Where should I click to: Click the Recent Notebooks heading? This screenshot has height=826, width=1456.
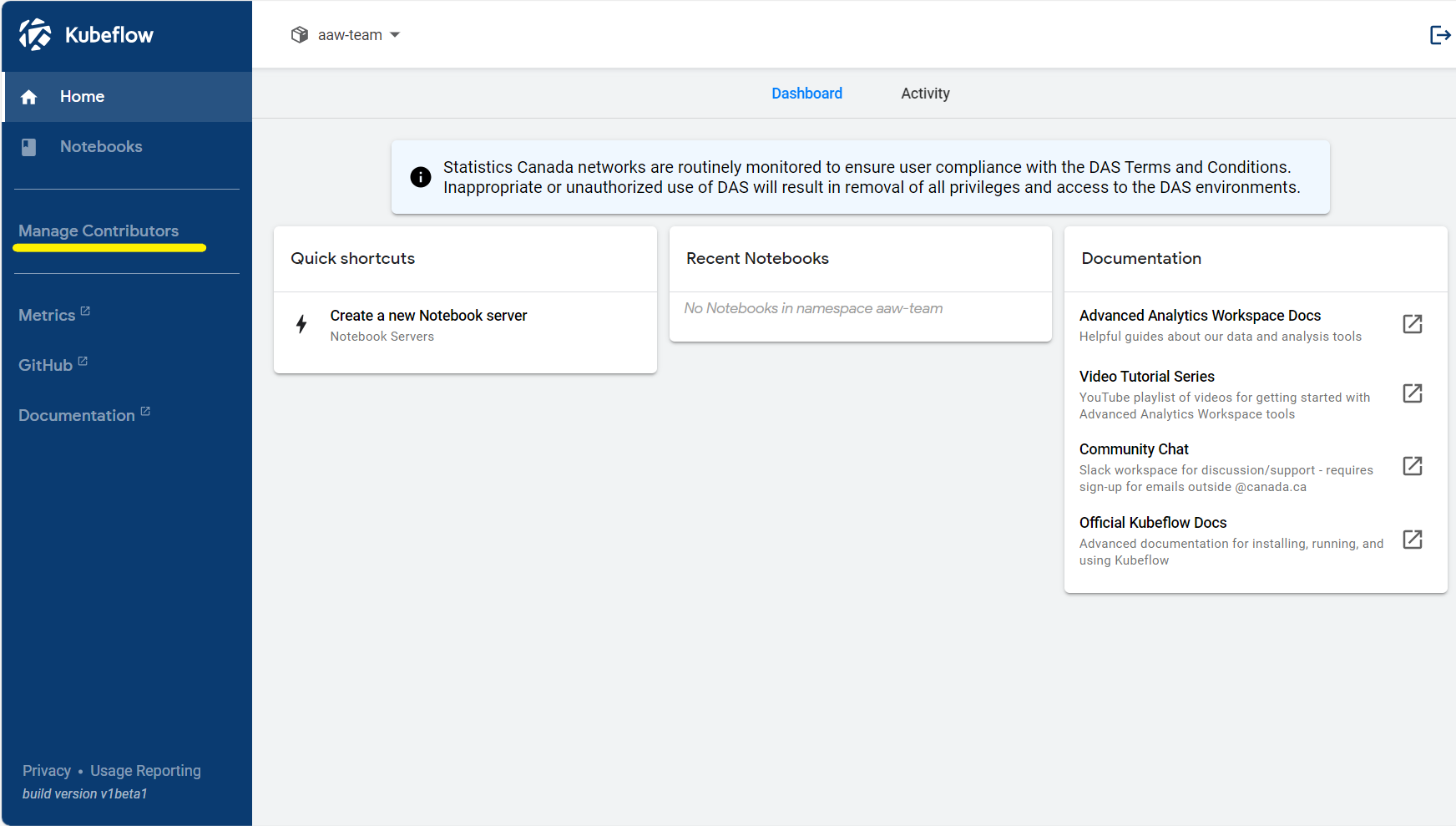pyautogui.click(x=757, y=258)
